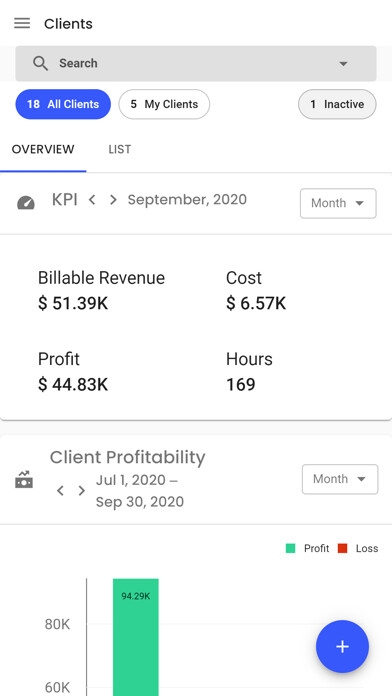Click the 94.29K green profit bar
The width and height of the screenshot is (392, 696).
click(135, 637)
